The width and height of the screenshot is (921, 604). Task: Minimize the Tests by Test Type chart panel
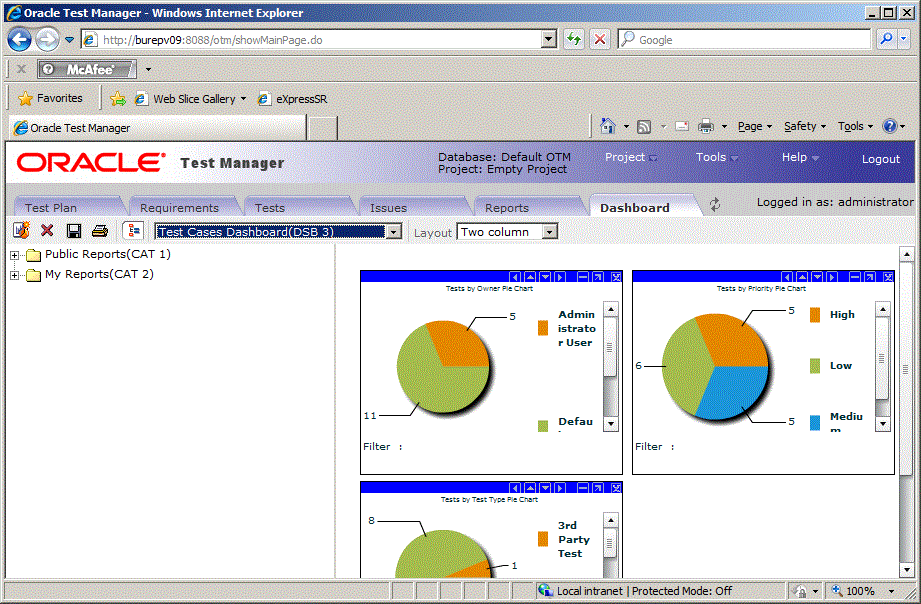(583, 488)
